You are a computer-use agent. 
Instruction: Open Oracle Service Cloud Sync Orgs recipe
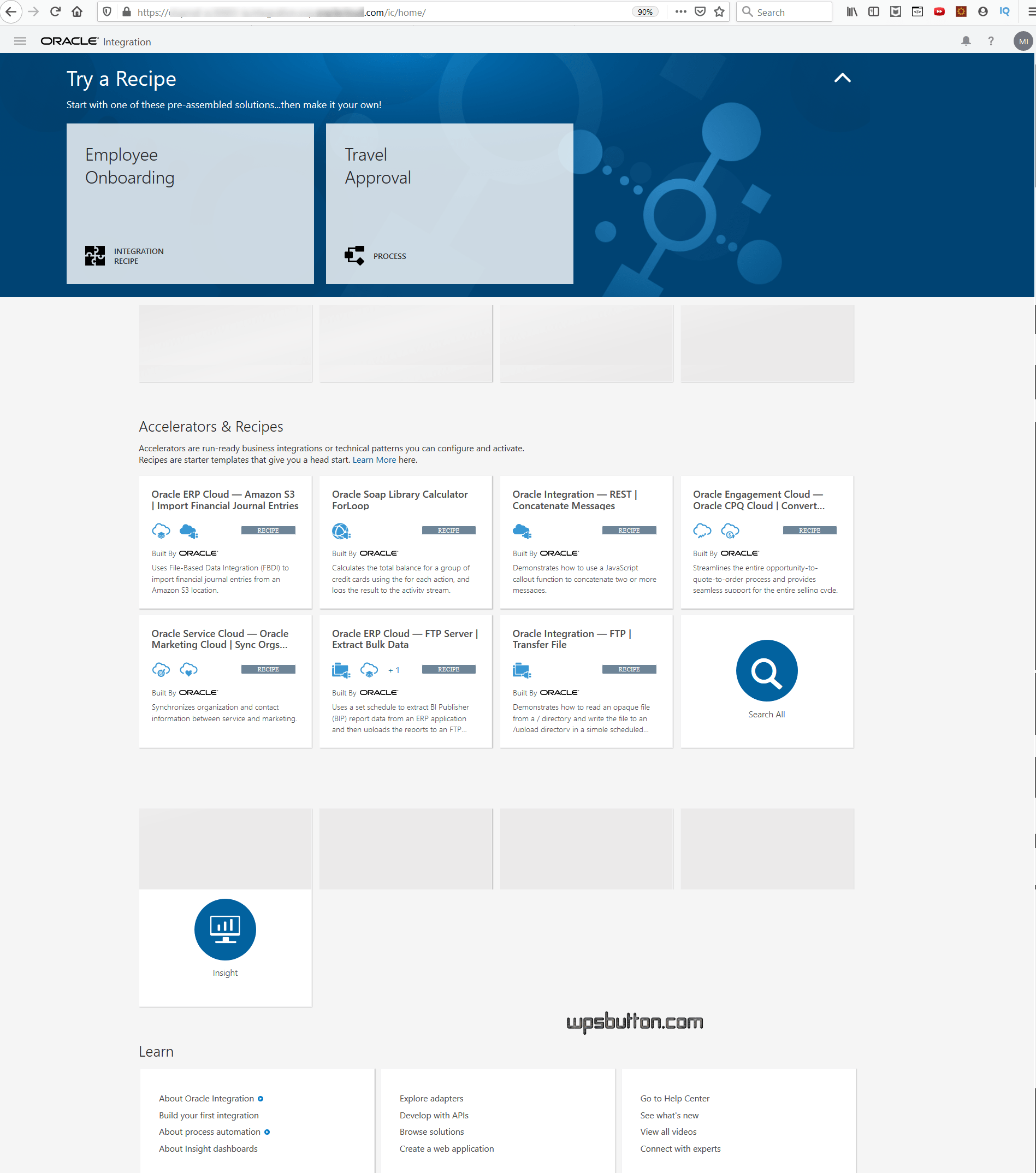(226, 681)
